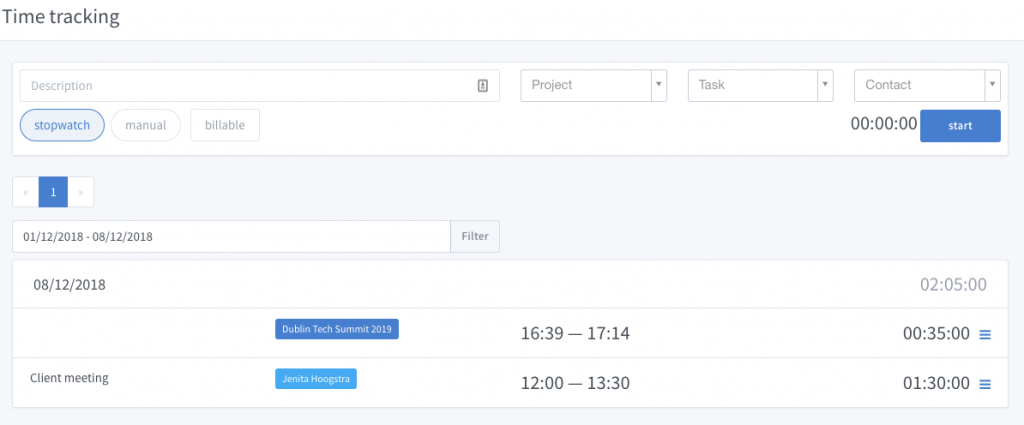The height and width of the screenshot is (425, 1024).
Task: Switch to manual time entry mode
Action: pos(146,125)
